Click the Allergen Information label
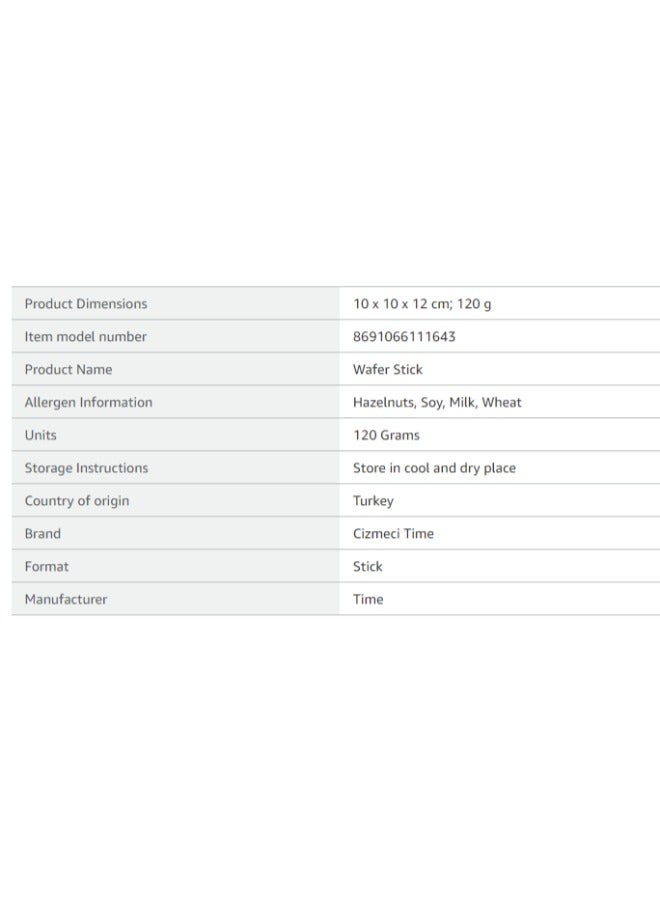Viewport: 660px width, 900px height. [88, 402]
